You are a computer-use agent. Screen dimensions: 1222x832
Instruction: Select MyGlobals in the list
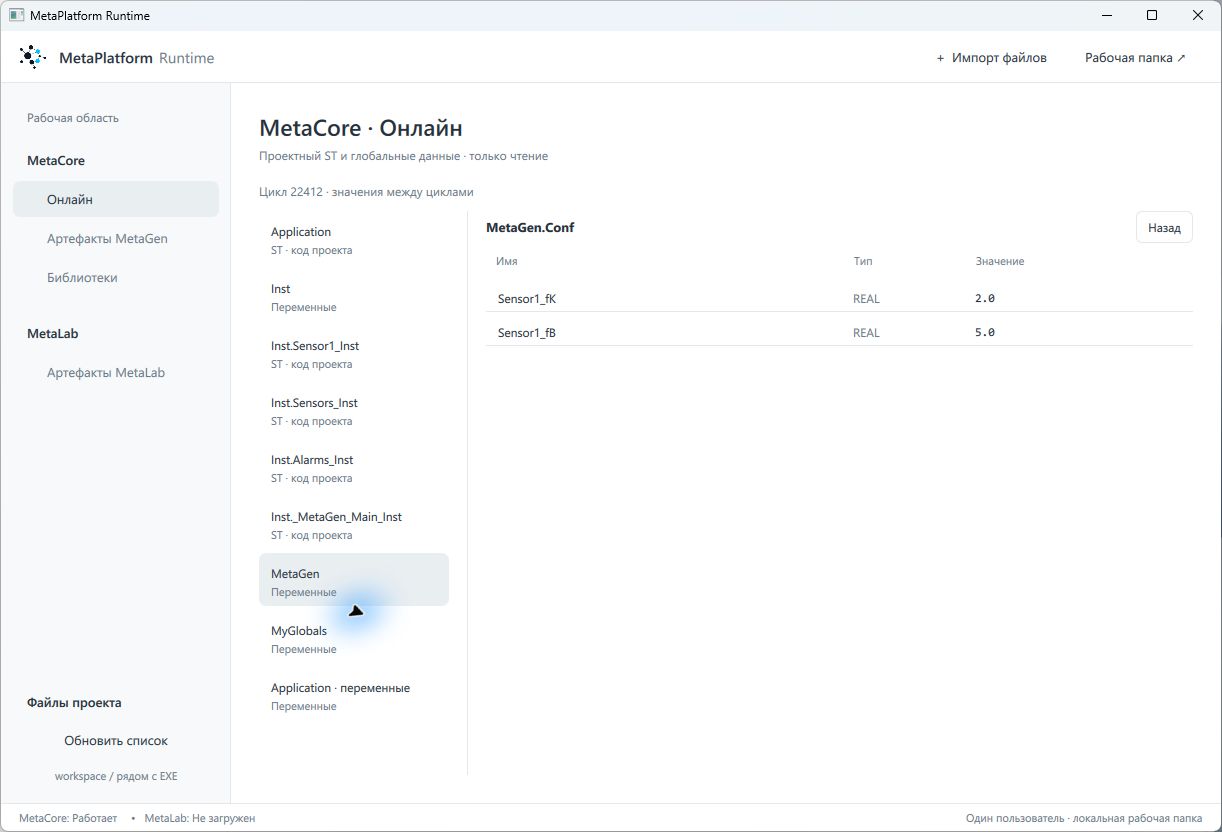pyautogui.click(x=354, y=639)
